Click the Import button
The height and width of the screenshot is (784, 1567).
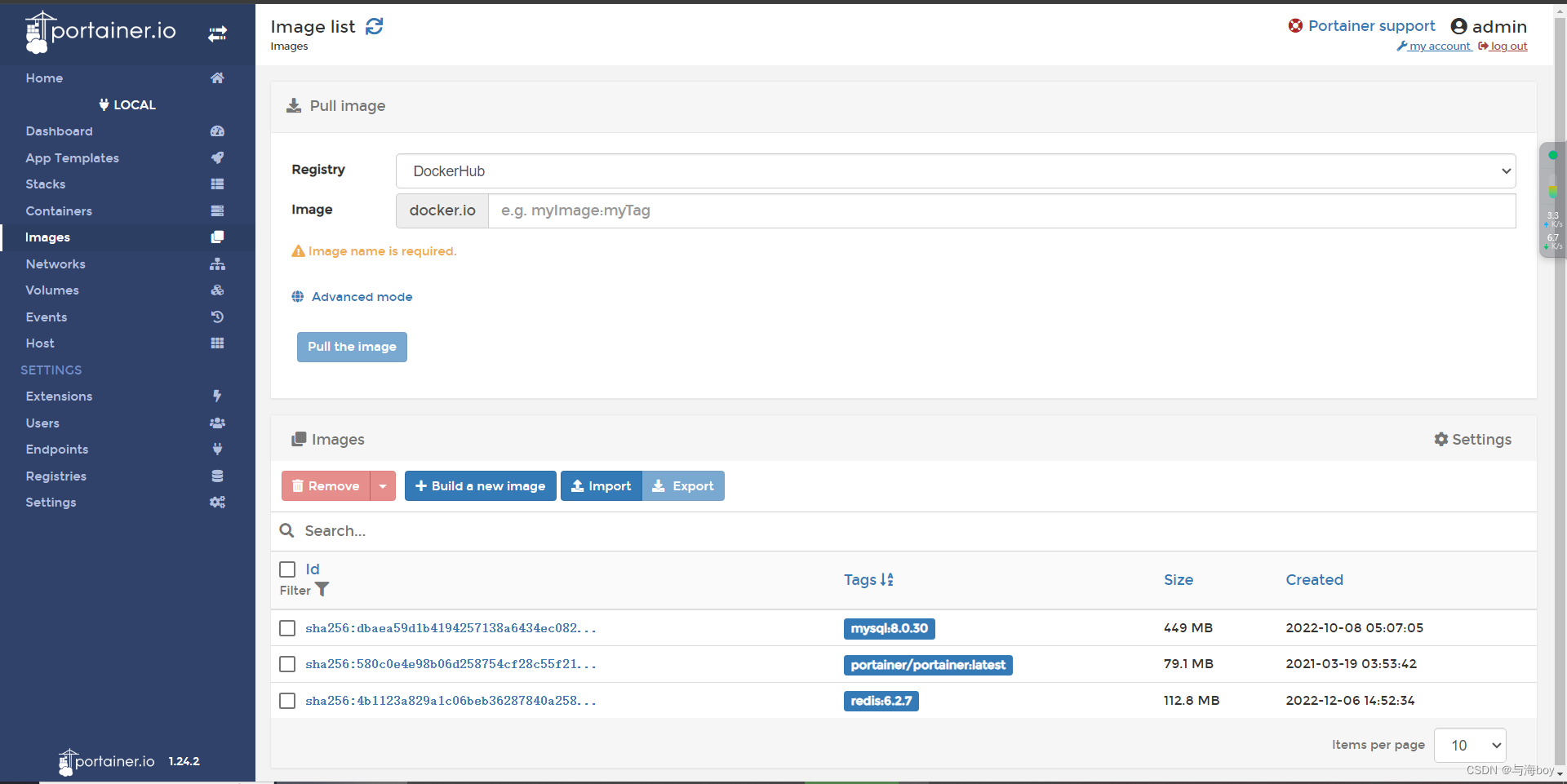pos(601,486)
